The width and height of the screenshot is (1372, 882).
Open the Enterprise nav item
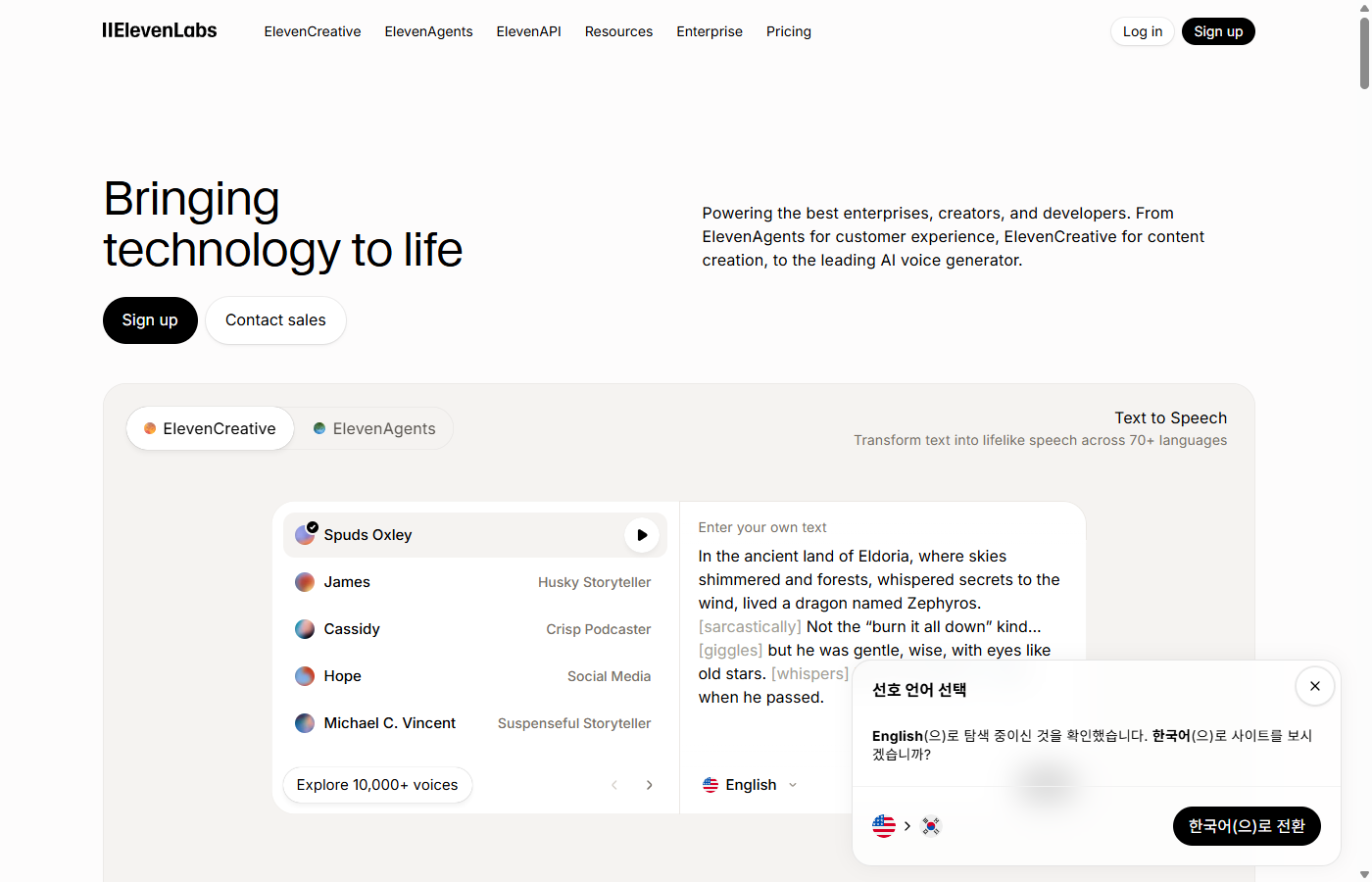pos(710,31)
